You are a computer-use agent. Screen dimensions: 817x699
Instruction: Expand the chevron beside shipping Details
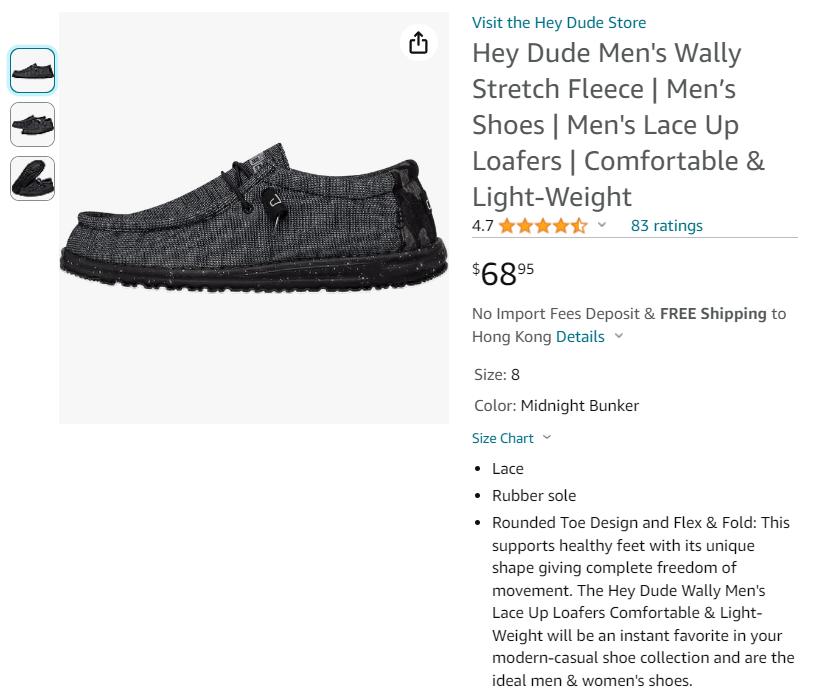click(x=618, y=336)
